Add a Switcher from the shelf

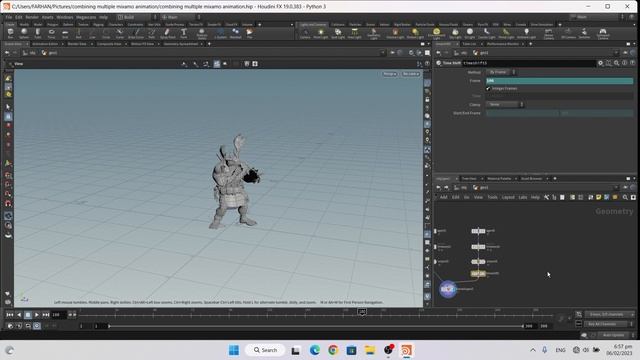click(584, 33)
